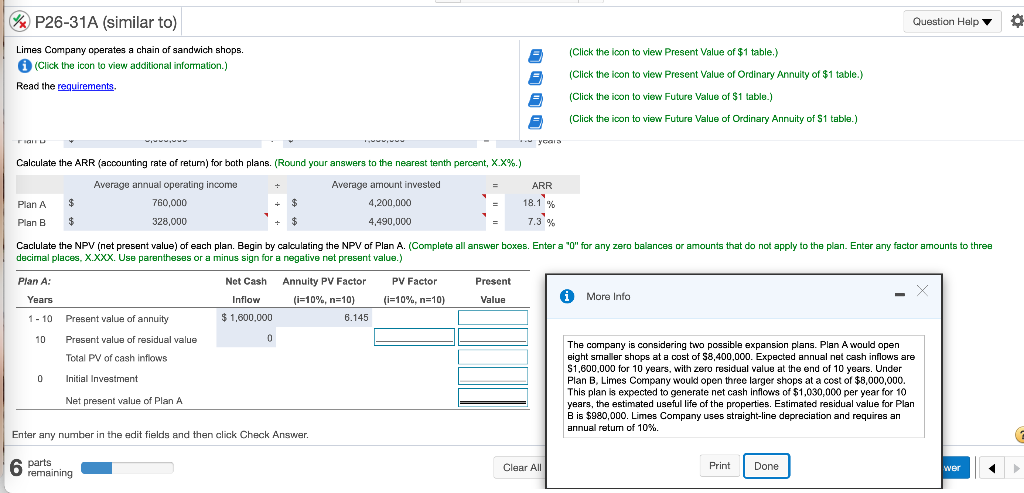Click Net present value of Plan A field

(x=493, y=398)
